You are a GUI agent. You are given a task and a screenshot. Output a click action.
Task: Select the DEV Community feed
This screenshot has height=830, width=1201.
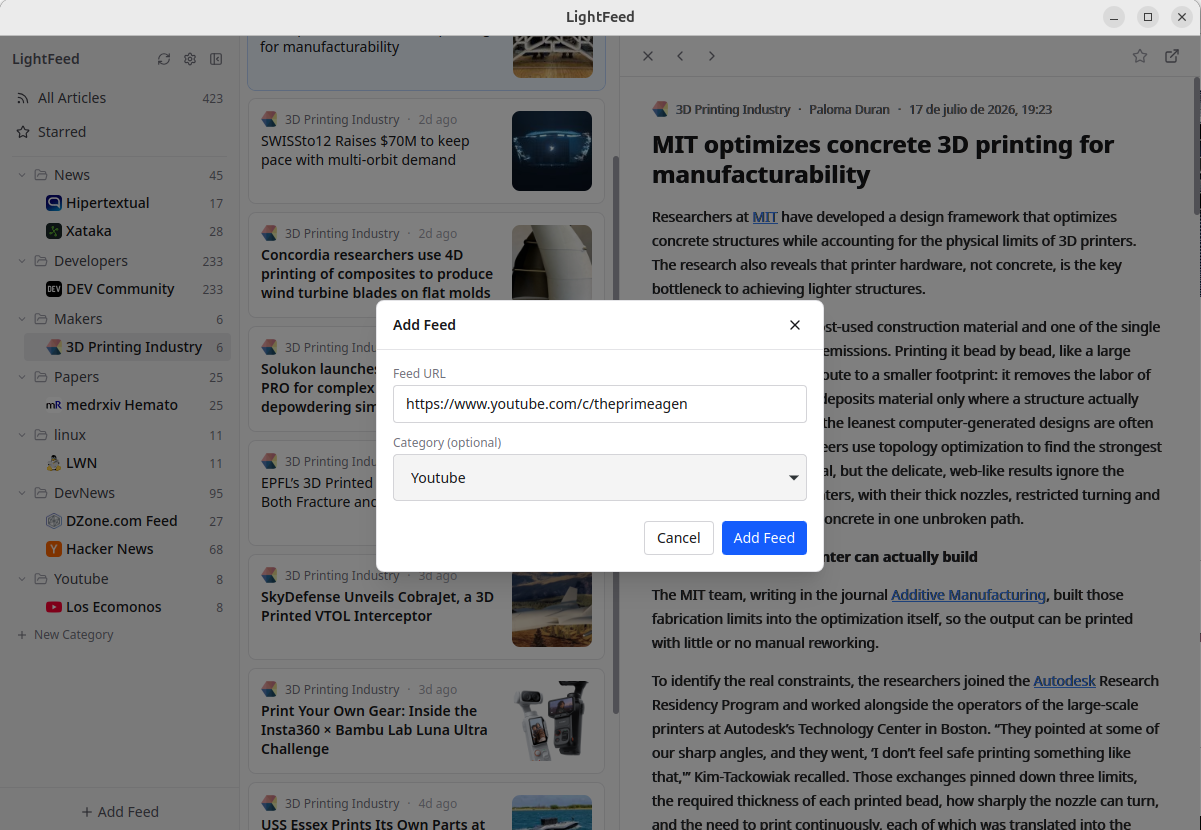click(127, 289)
